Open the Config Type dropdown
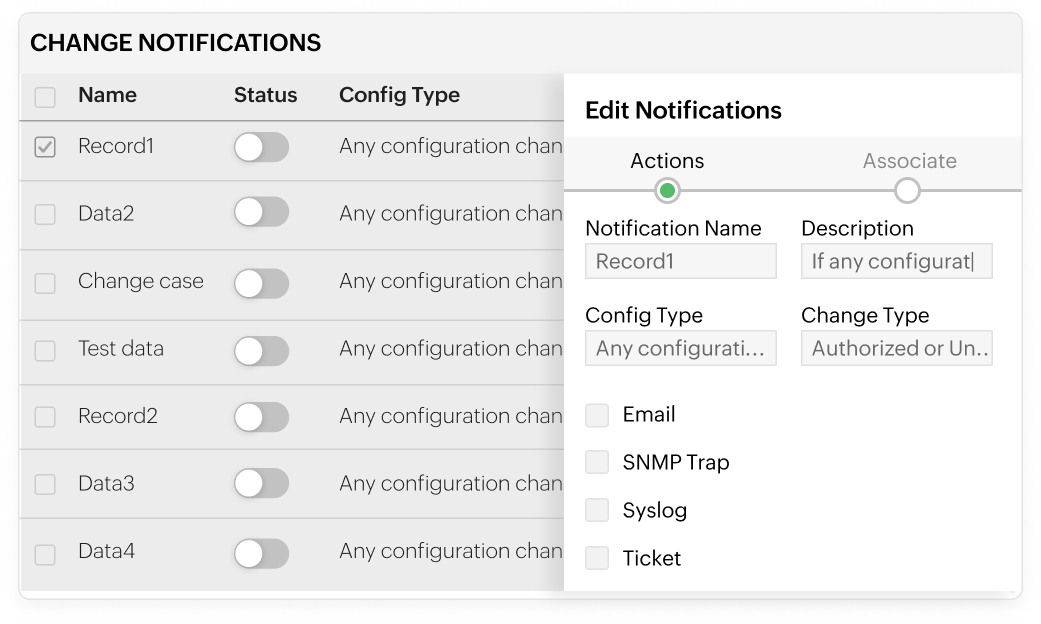 click(x=680, y=348)
